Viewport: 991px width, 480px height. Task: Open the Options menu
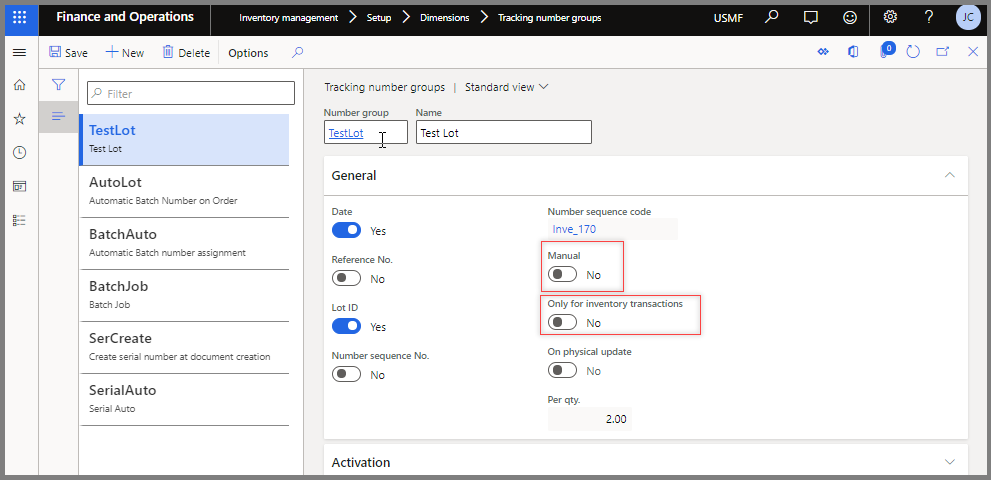tap(248, 53)
